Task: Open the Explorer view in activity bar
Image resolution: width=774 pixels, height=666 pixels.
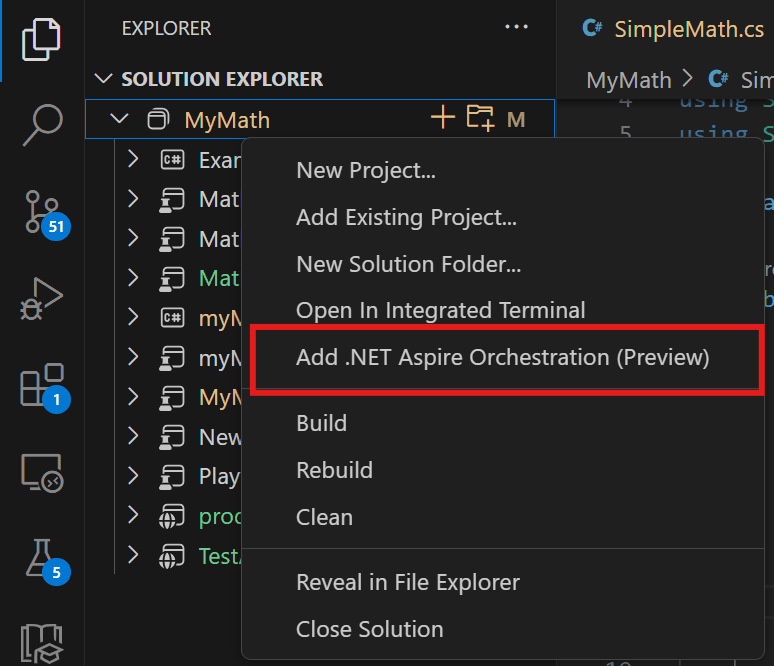Action: tap(41, 39)
